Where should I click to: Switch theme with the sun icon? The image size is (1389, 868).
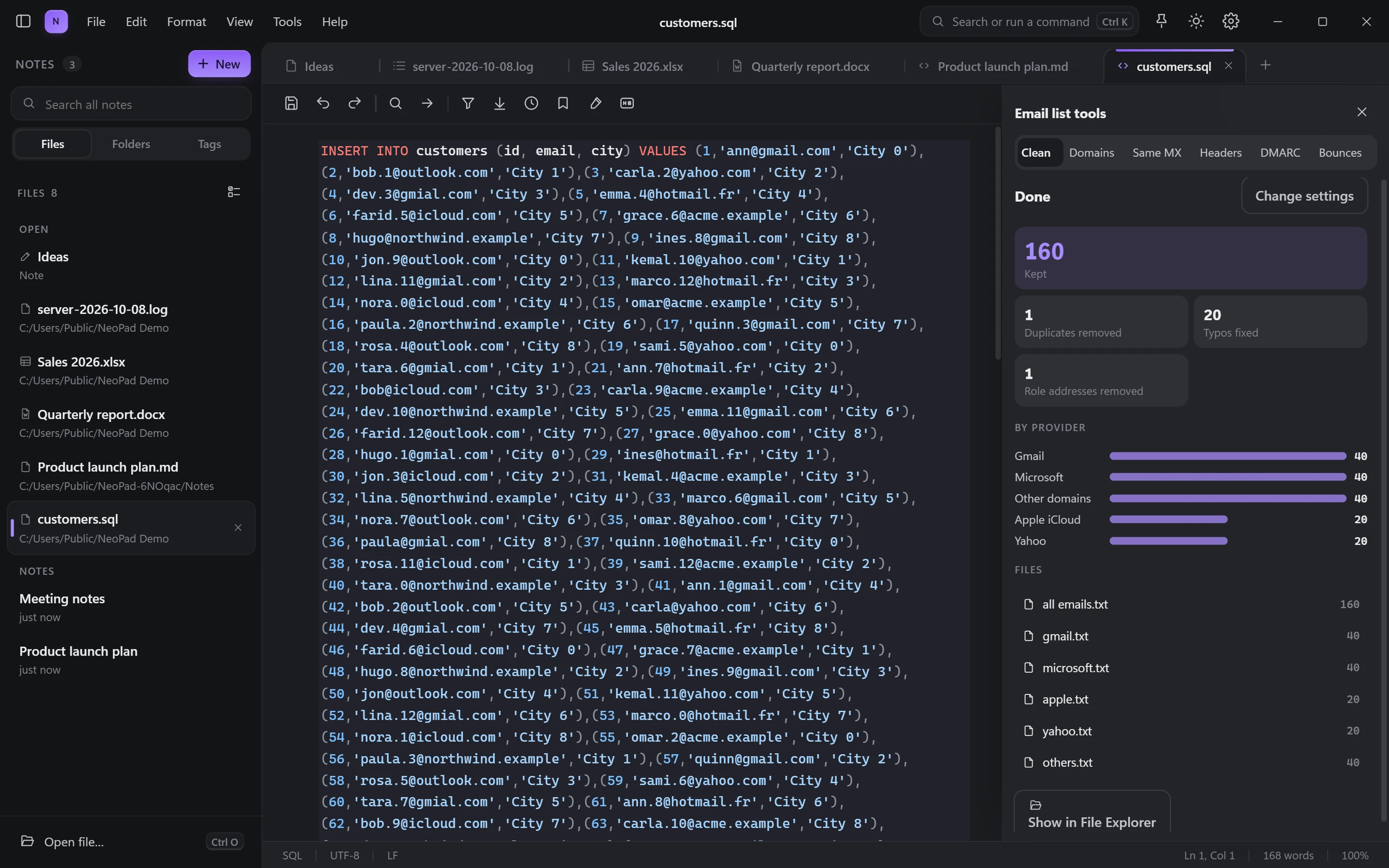(x=1196, y=21)
